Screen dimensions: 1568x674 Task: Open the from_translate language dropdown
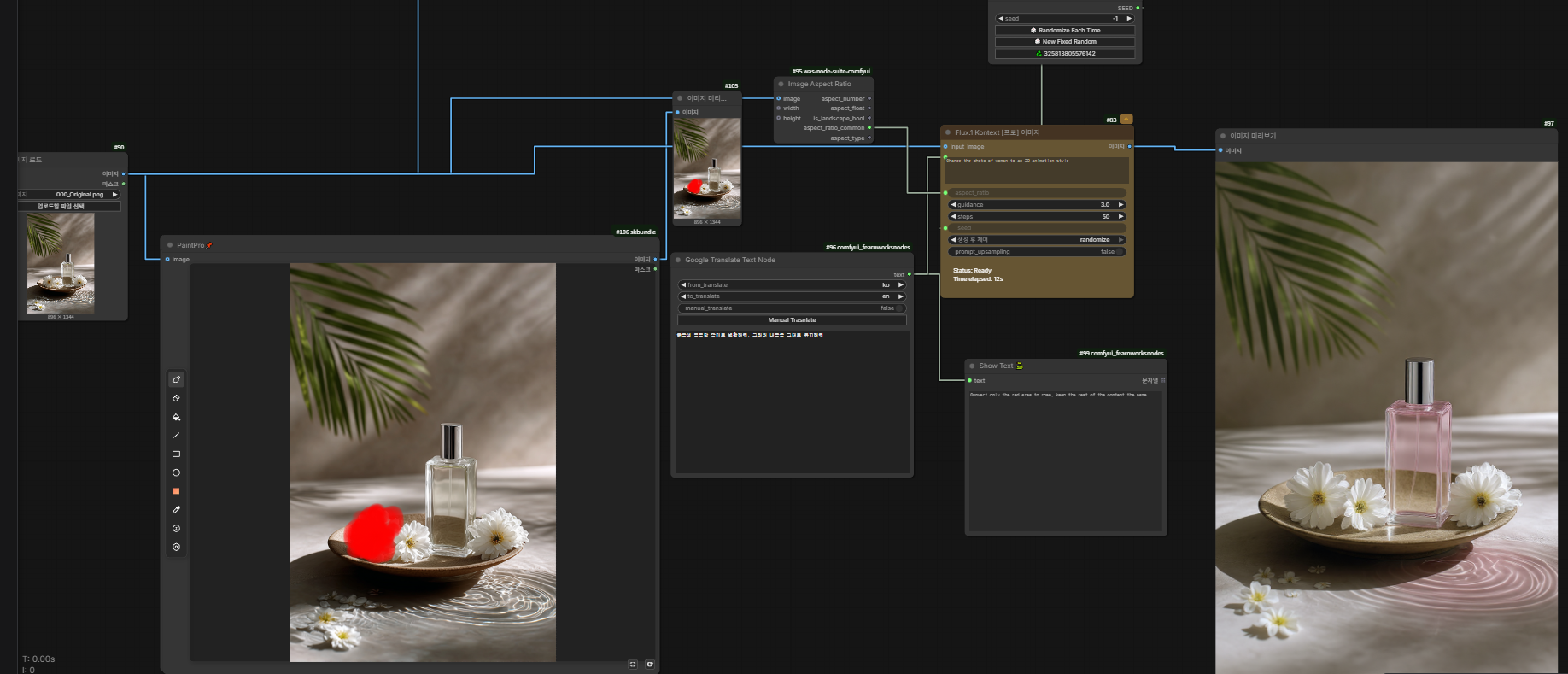[x=792, y=285]
